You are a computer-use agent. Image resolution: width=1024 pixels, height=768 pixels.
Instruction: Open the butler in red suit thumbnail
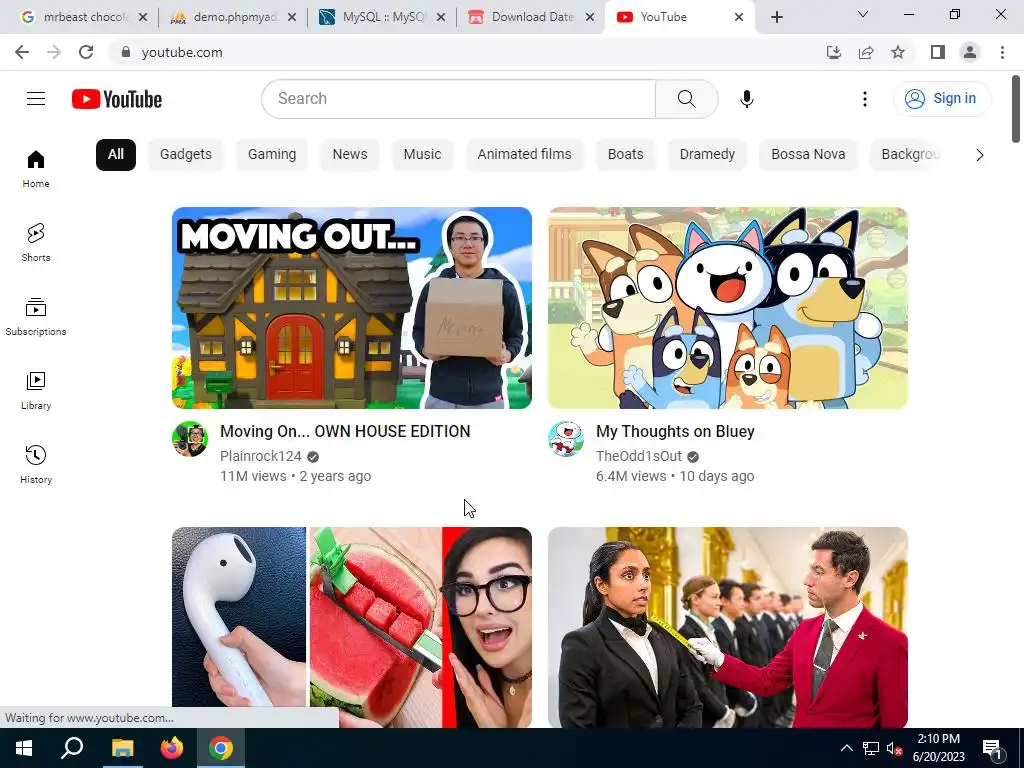pos(728,627)
